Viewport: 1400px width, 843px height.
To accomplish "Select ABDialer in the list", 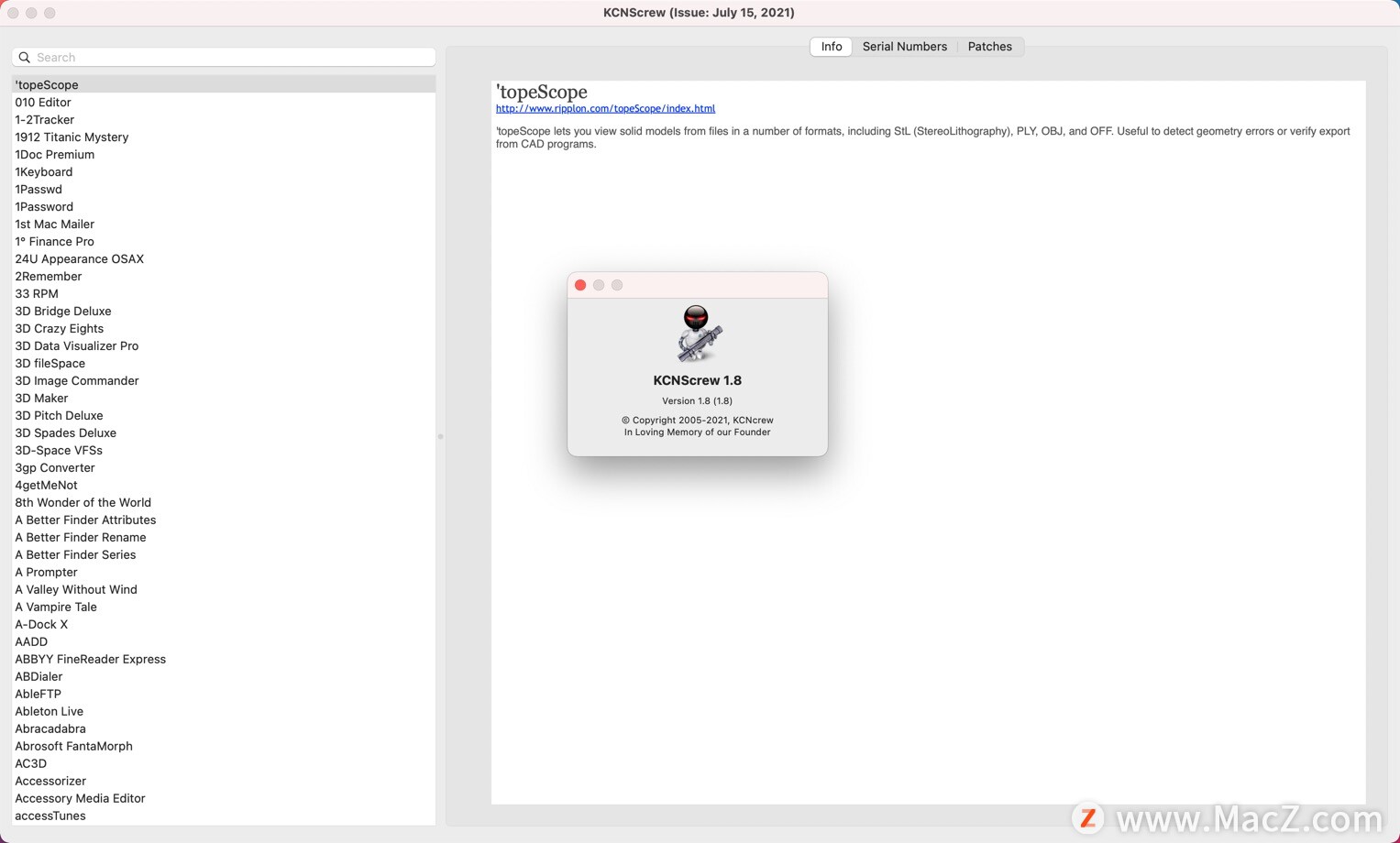I will tap(224, 676).
